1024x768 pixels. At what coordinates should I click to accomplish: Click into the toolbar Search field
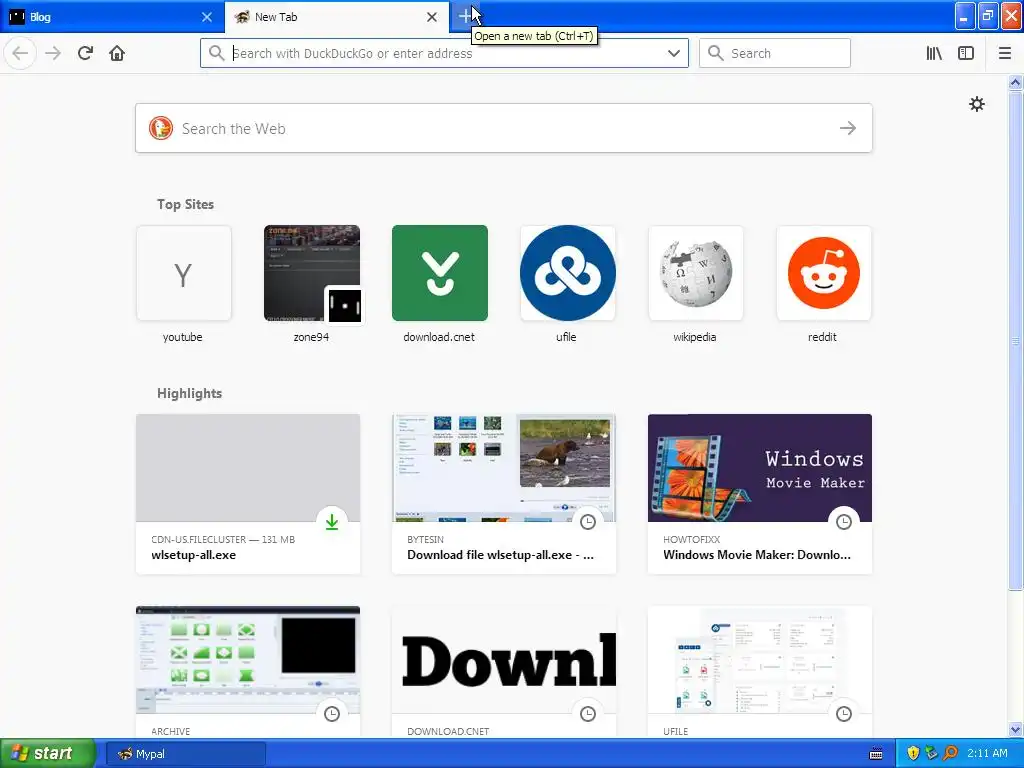[775, 53]
